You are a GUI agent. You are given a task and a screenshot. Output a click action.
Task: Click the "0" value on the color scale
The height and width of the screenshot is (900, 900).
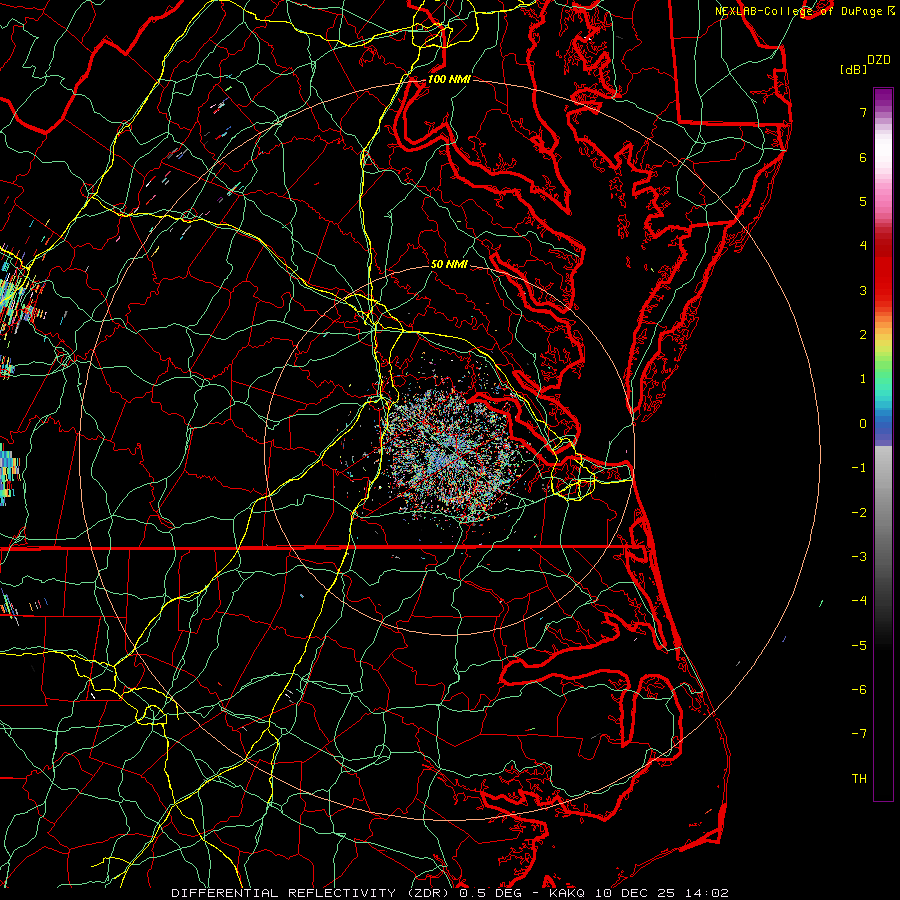click(x=863, y=424)
